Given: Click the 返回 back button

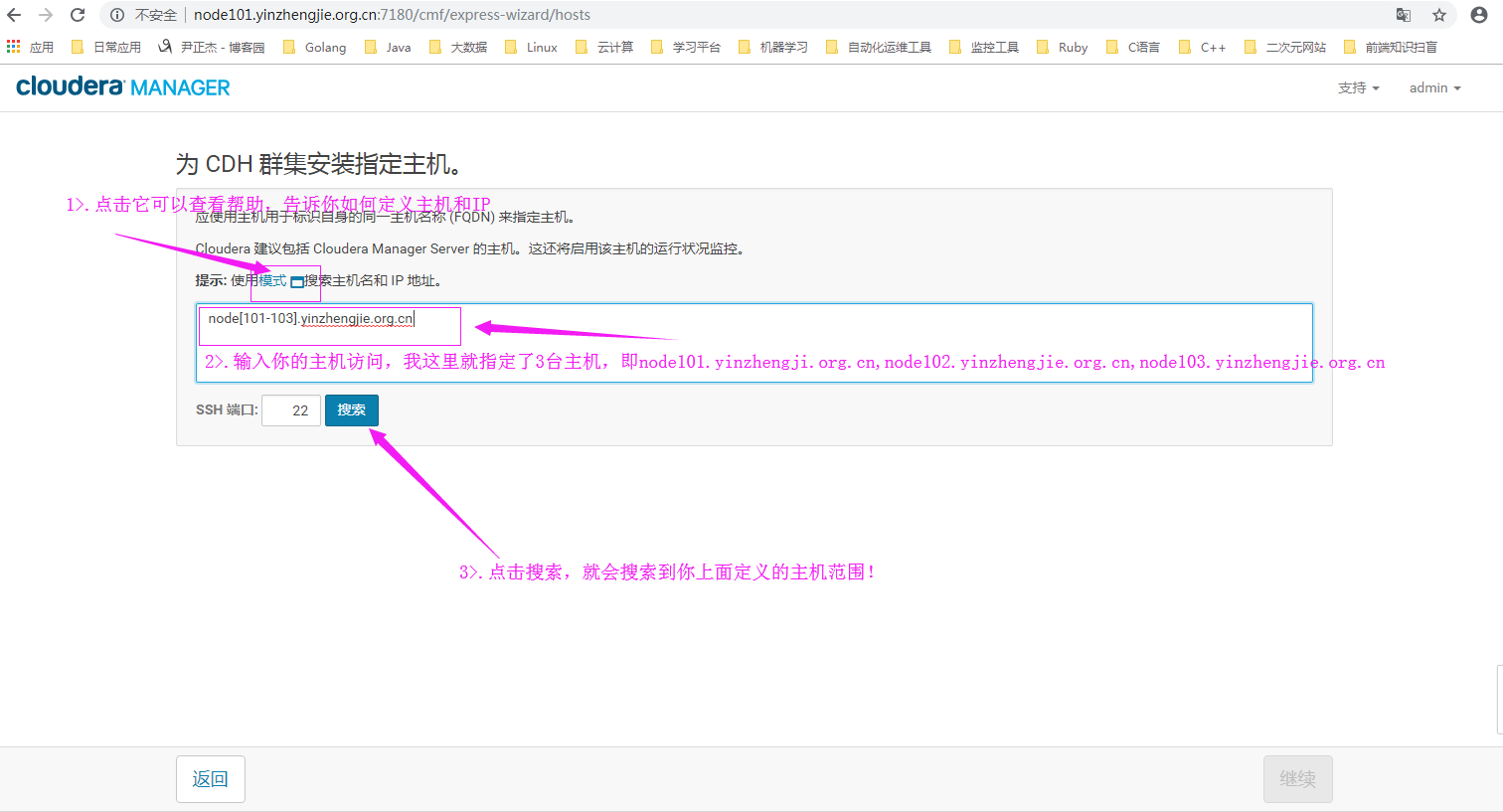Looking at the screenshot, I should (x=211, y=779).
